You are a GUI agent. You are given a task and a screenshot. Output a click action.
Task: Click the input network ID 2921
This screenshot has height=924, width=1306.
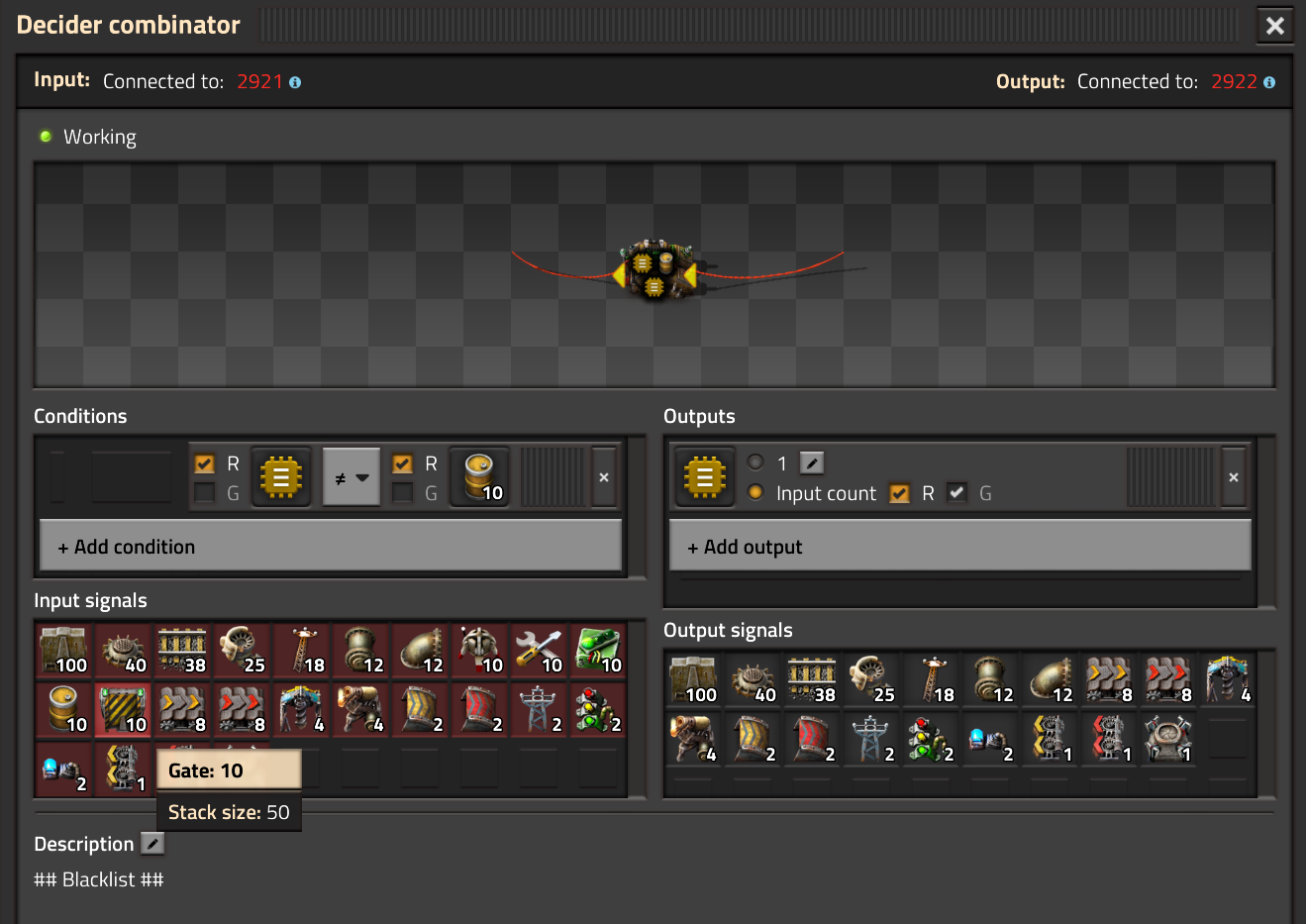tap(260, 82)
